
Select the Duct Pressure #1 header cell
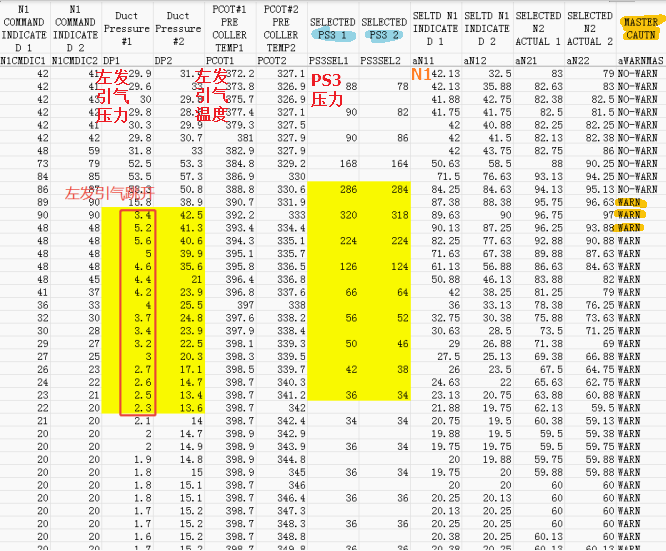tap(126, 28)
